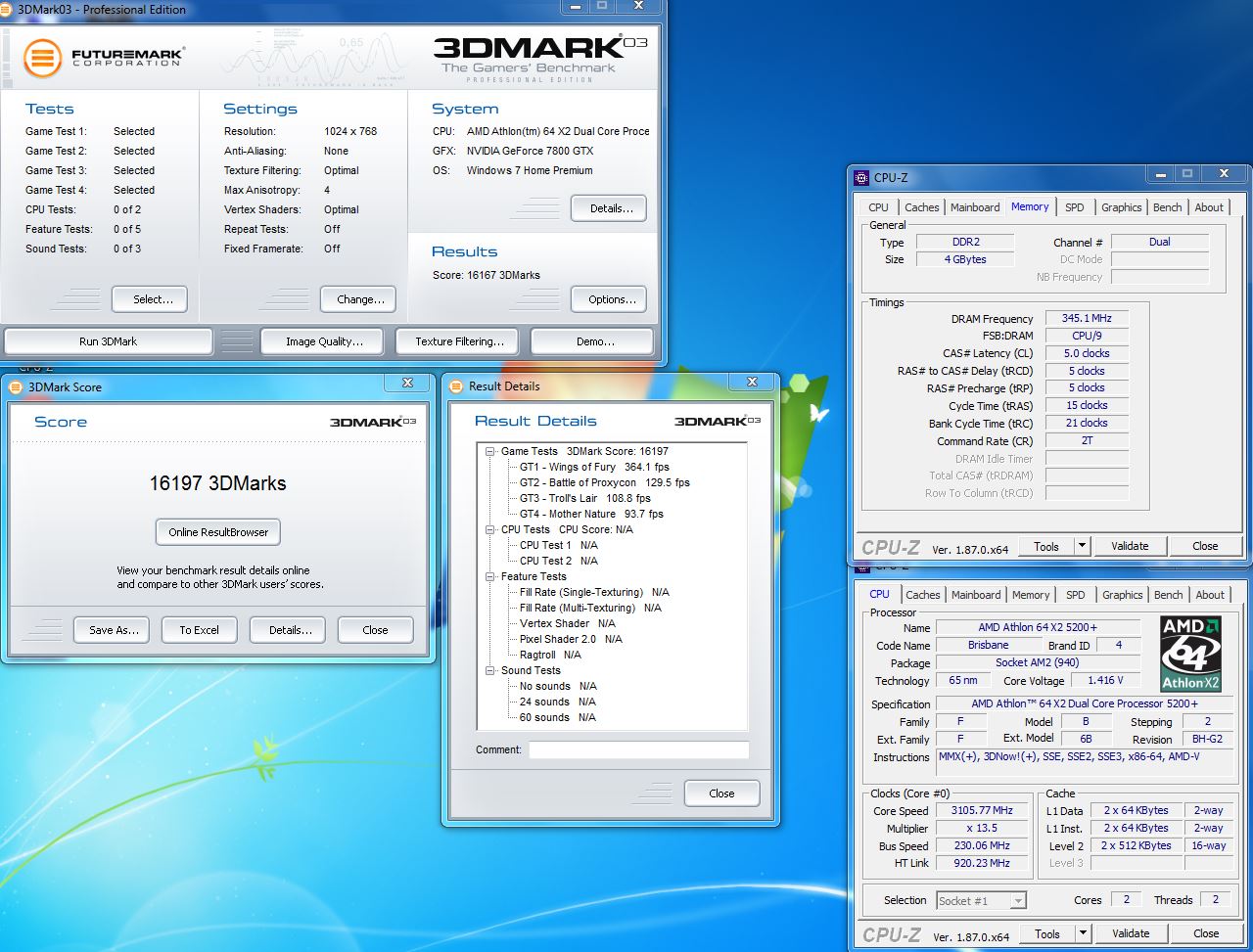Export score To Excel

pos(199,630)
